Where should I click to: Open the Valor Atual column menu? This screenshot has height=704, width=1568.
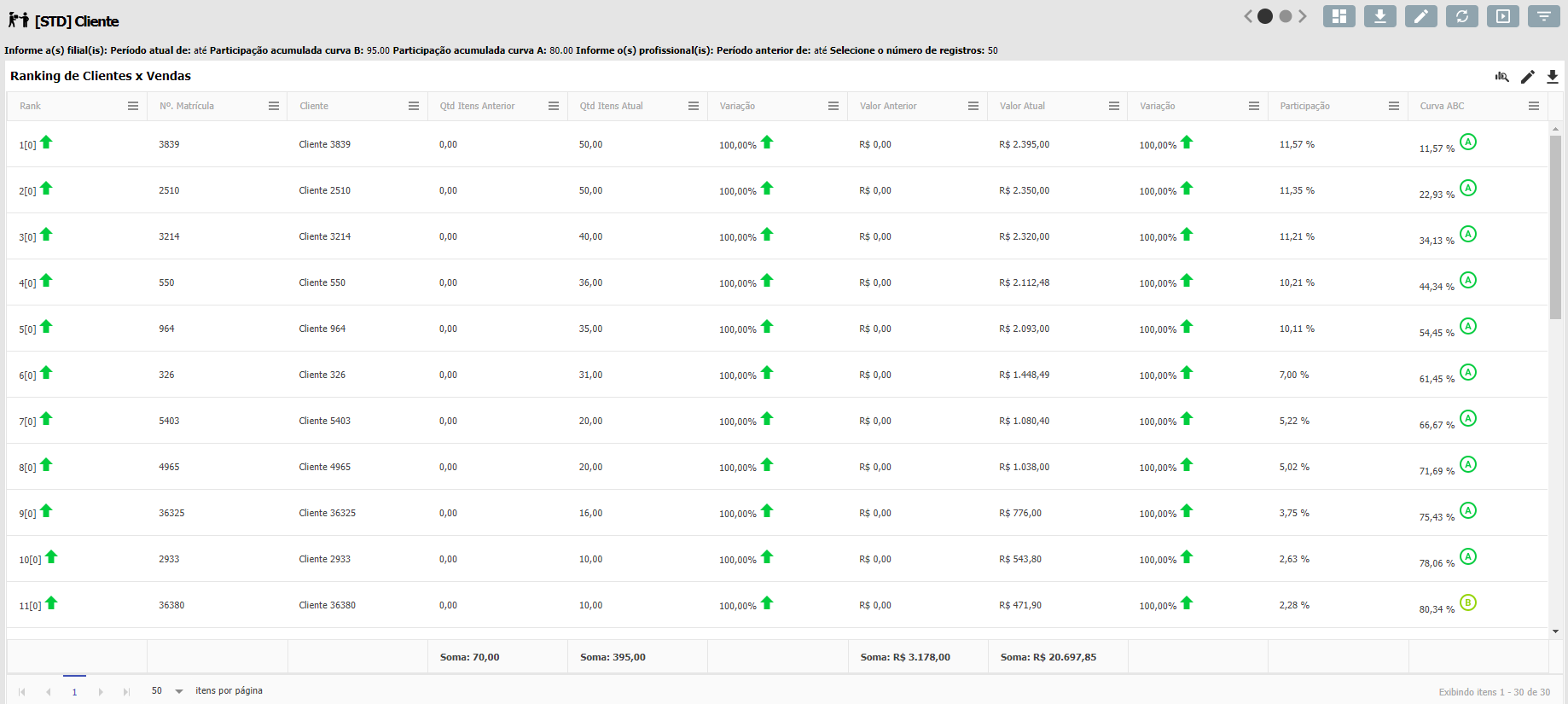[1114, 106]
